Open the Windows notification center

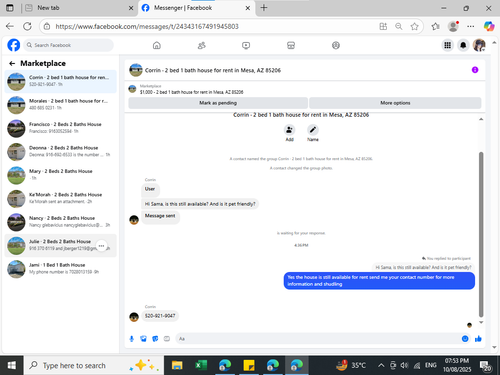coord(485,366)
